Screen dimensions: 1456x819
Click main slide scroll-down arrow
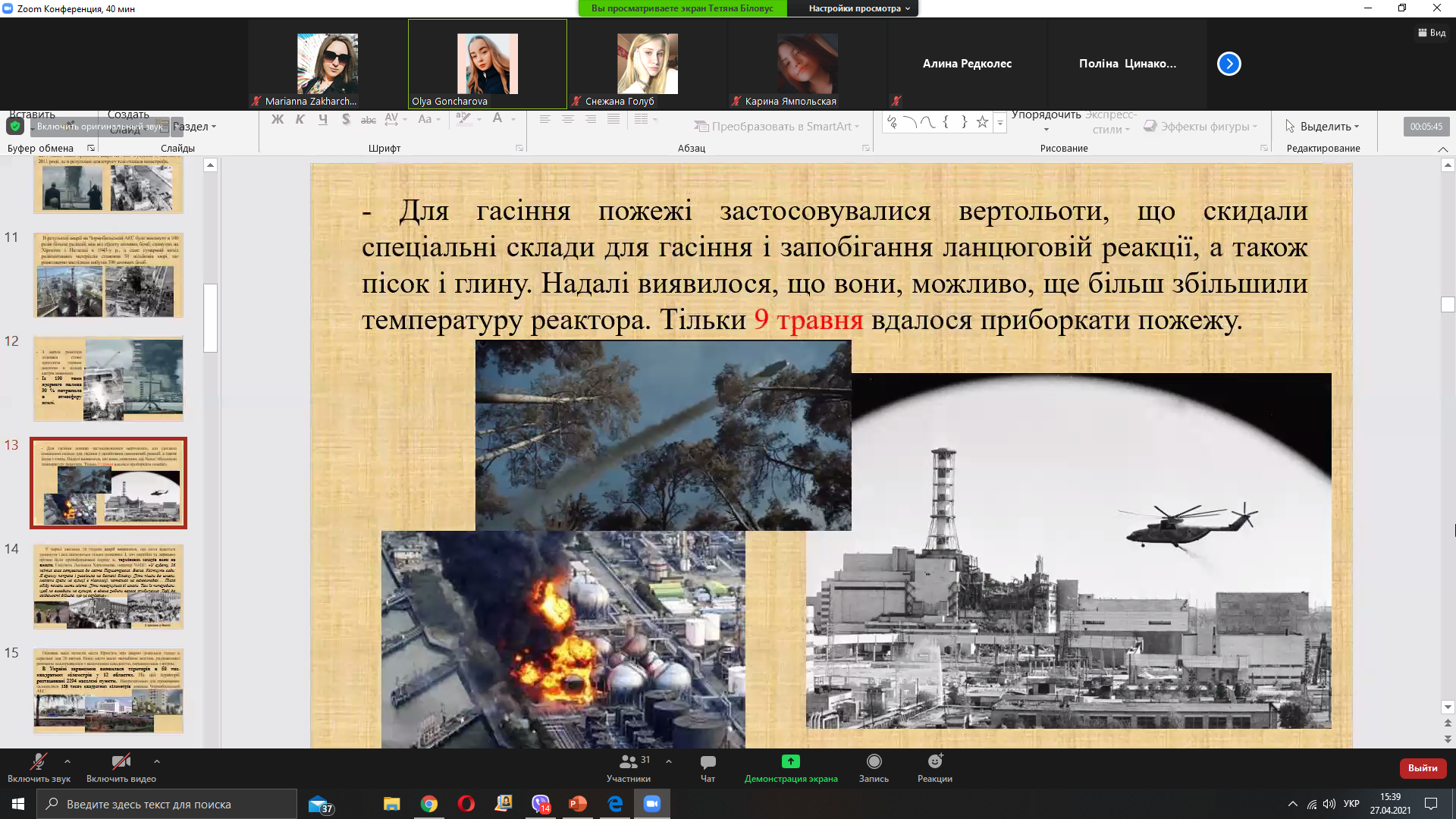[1448, 708]
